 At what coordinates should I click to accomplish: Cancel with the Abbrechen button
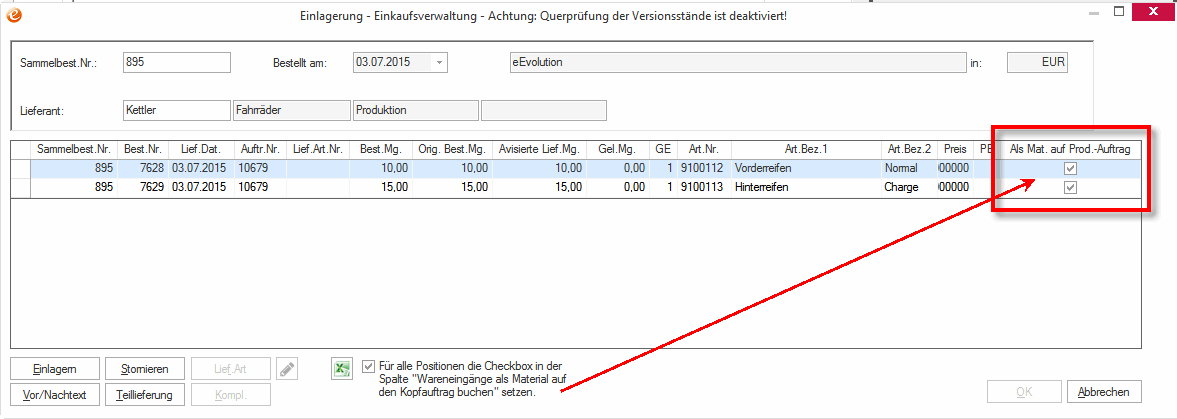click(1104, 392)
